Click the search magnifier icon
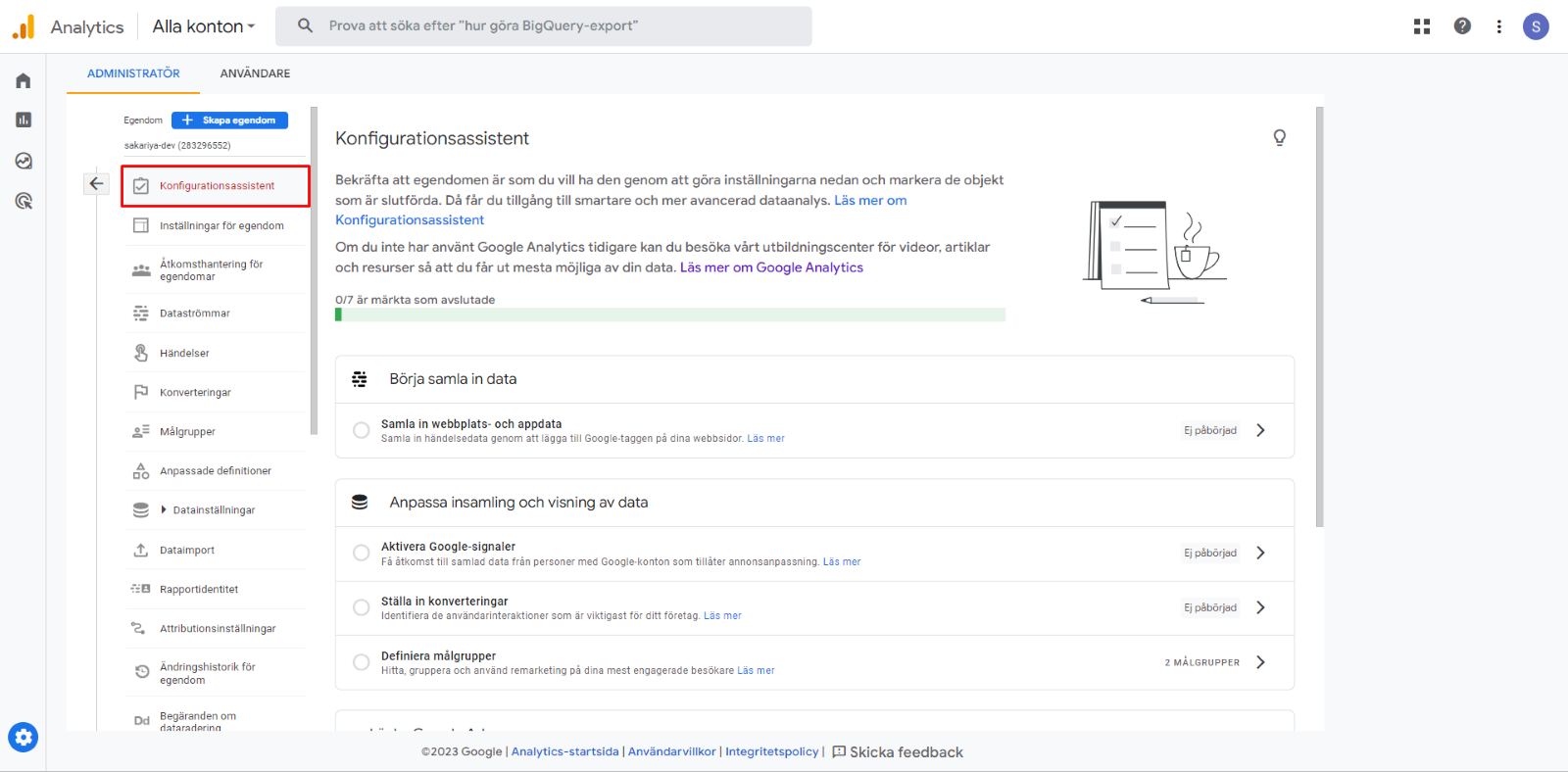1568x772 pixels. [306, 25]
